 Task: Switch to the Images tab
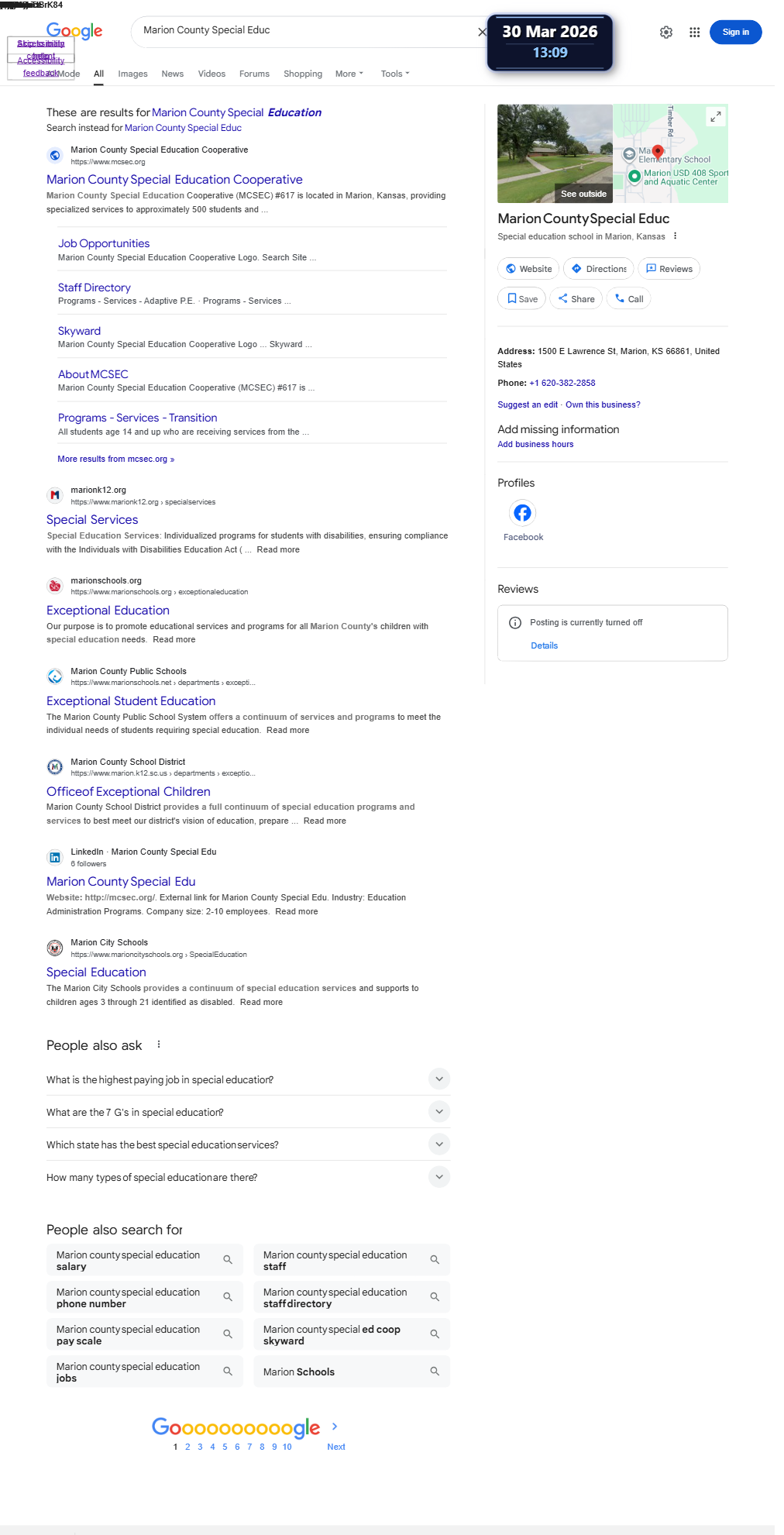(x=132, y=74)
